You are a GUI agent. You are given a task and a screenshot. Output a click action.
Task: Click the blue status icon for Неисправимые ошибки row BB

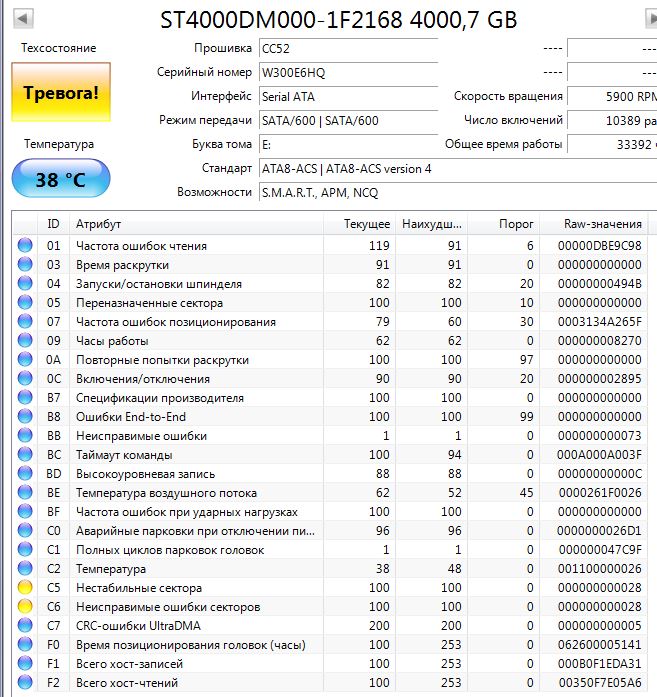tap(25, 436)
